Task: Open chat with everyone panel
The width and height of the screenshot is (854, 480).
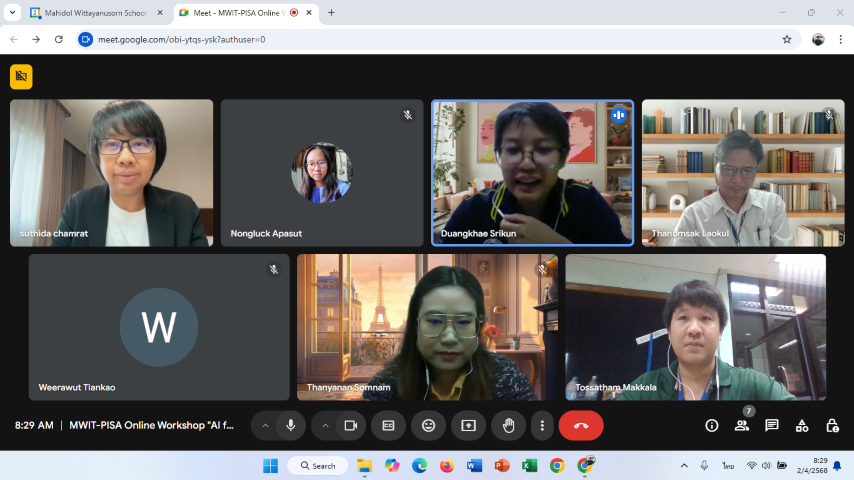Action: pos(772,425)
